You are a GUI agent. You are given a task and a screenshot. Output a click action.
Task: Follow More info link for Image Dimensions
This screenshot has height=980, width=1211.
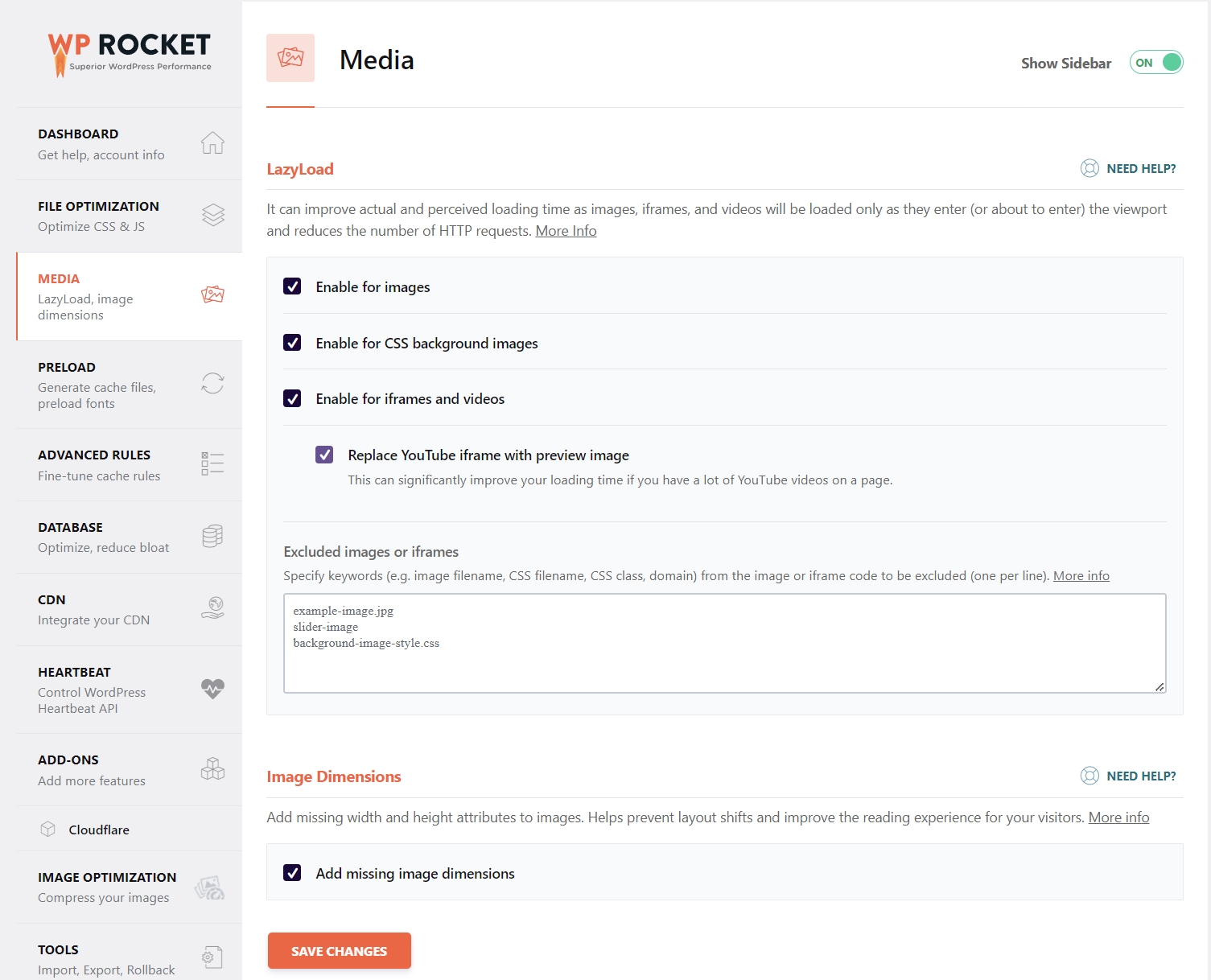click(x=1119, y=817)
